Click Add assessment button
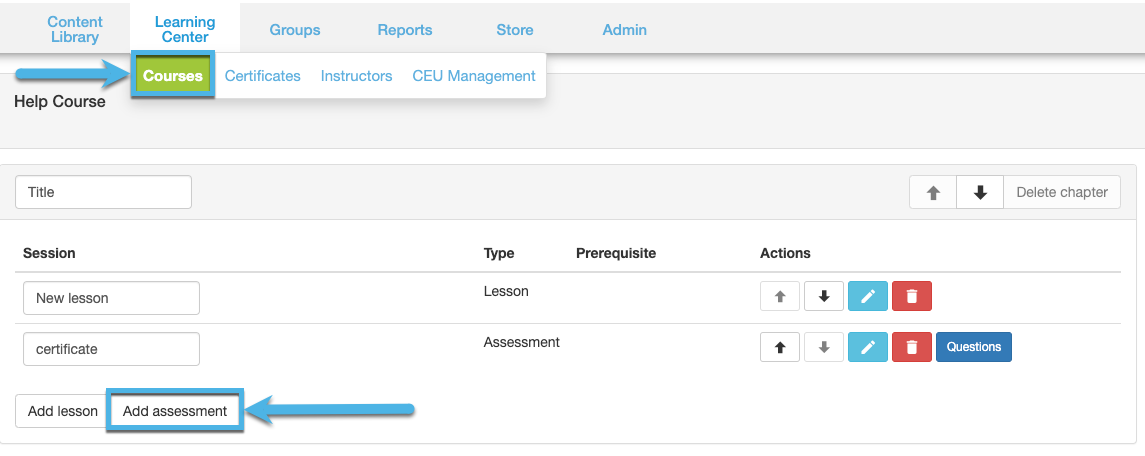This screenshot has width=1145, height=456. 175,411
